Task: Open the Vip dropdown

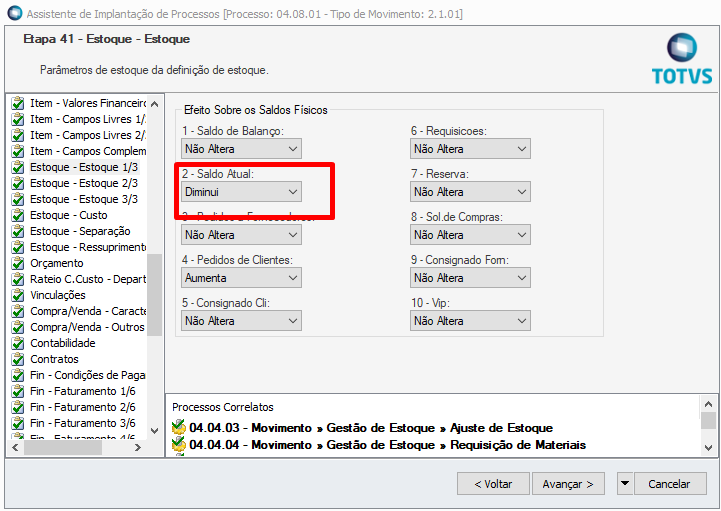Action: click(x=470, y=321)
